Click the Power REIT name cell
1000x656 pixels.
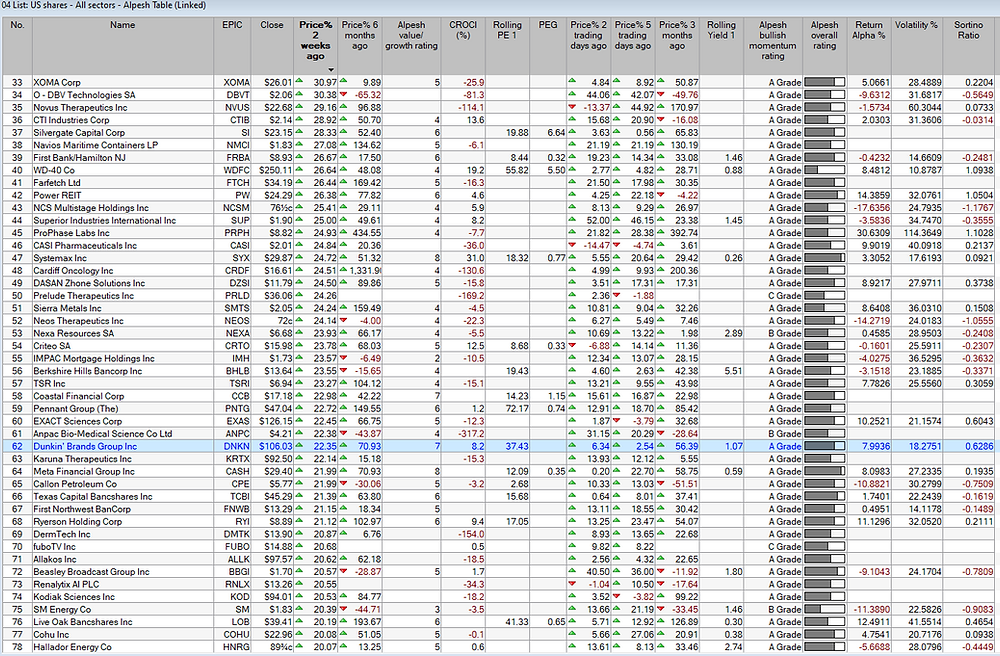pos(122,195)
